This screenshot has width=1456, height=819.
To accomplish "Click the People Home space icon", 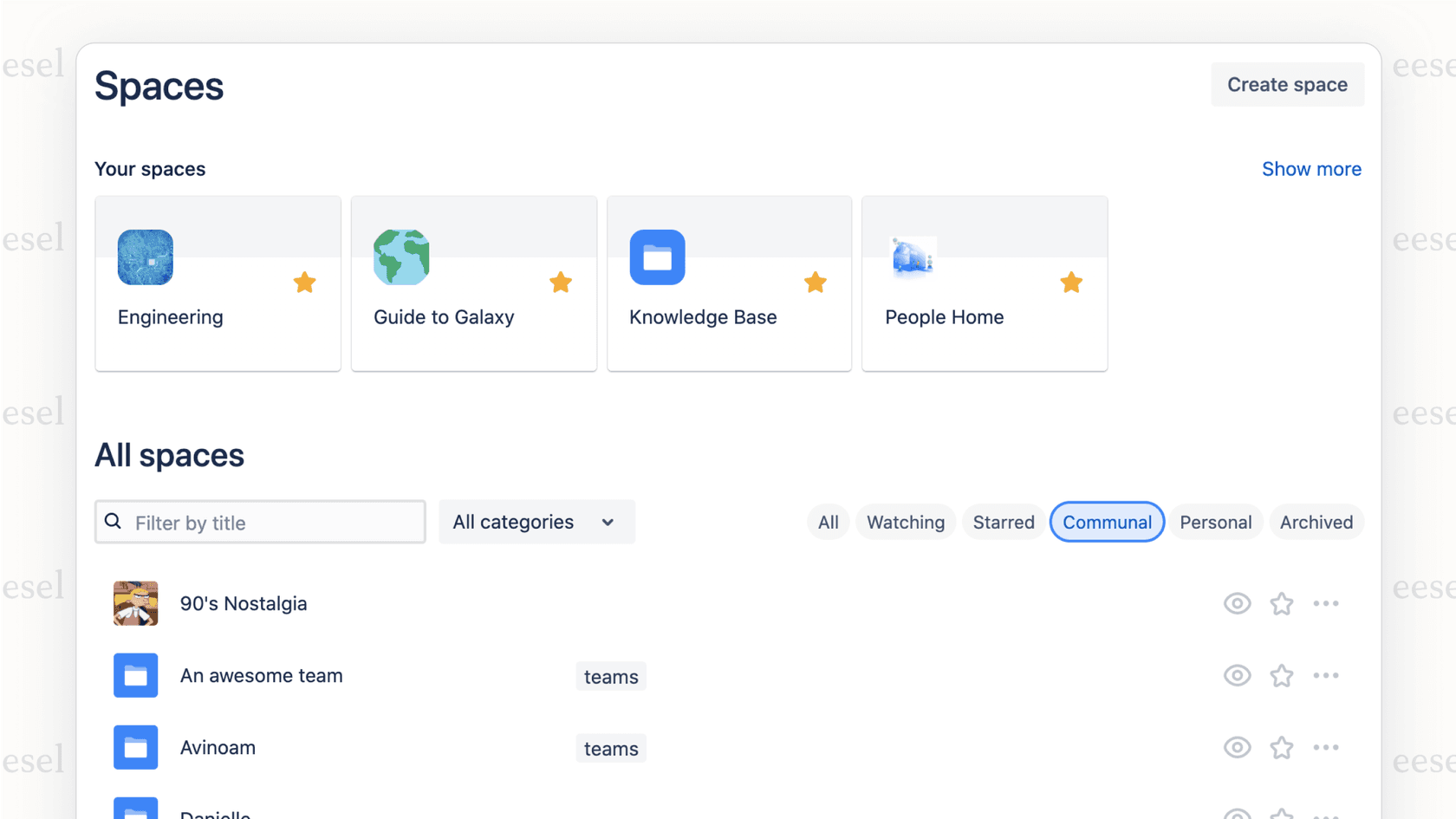I will click(913, 257).
